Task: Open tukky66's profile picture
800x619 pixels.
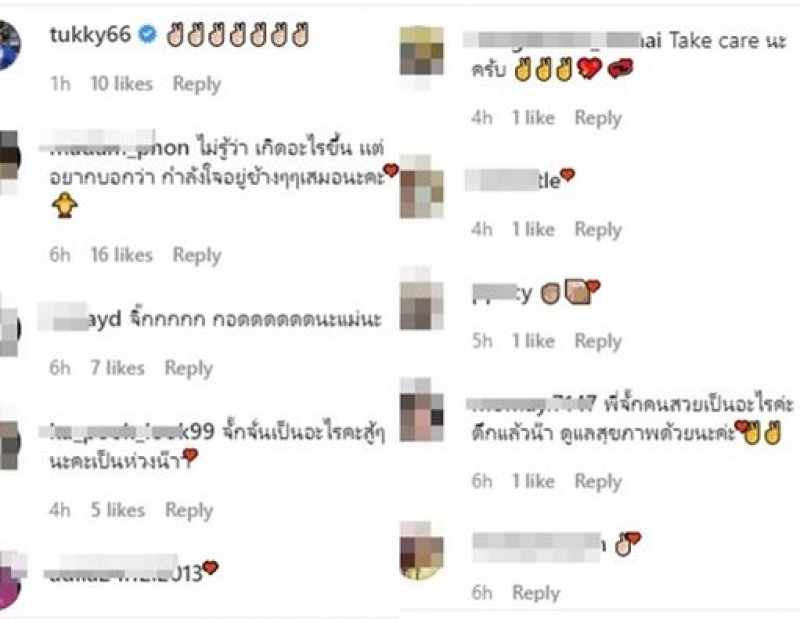Action: coord(9,45)
